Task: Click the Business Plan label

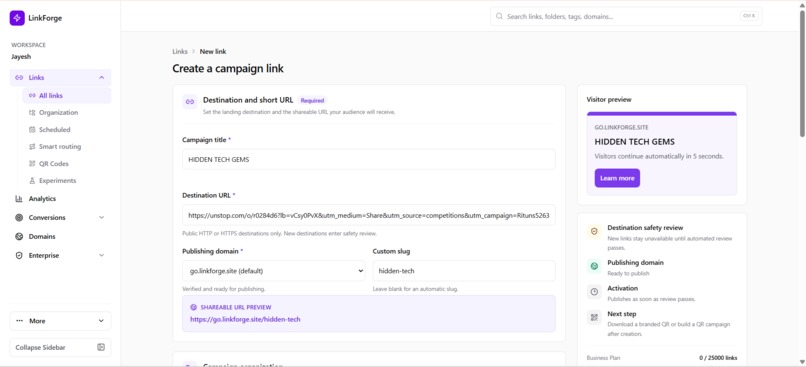Action: tap(602, 358)
